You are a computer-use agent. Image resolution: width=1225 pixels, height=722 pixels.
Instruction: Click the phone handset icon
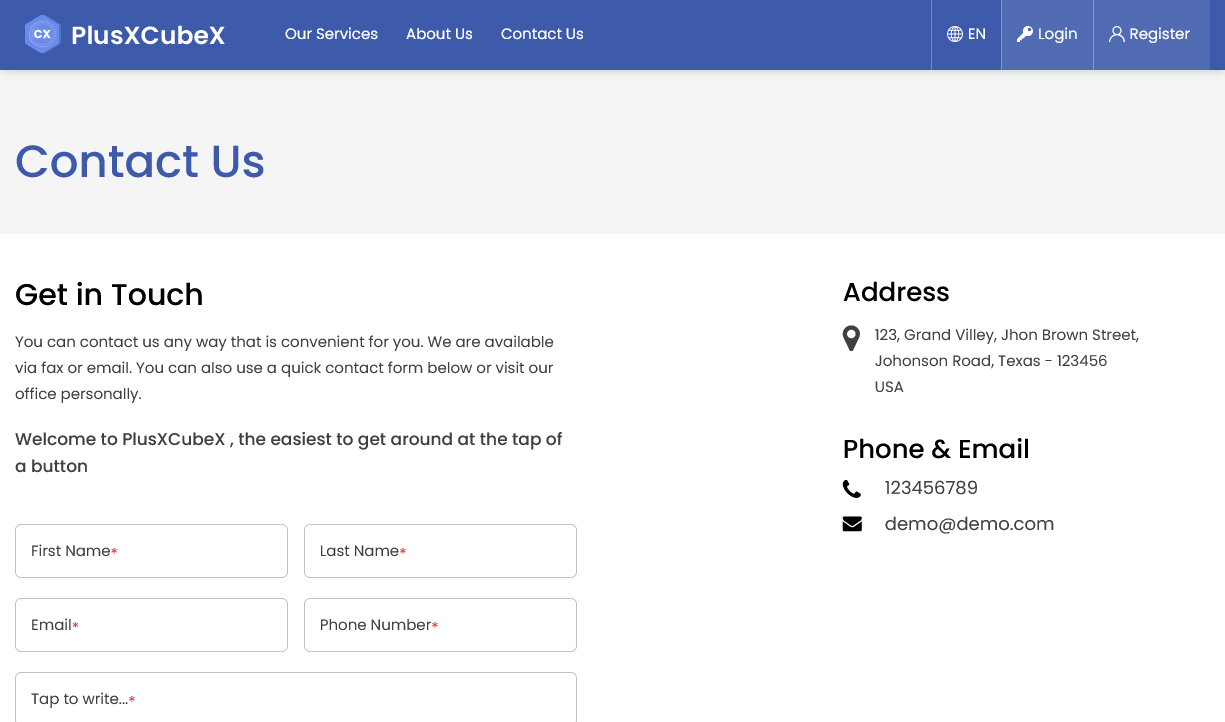(x=852, y=489)
